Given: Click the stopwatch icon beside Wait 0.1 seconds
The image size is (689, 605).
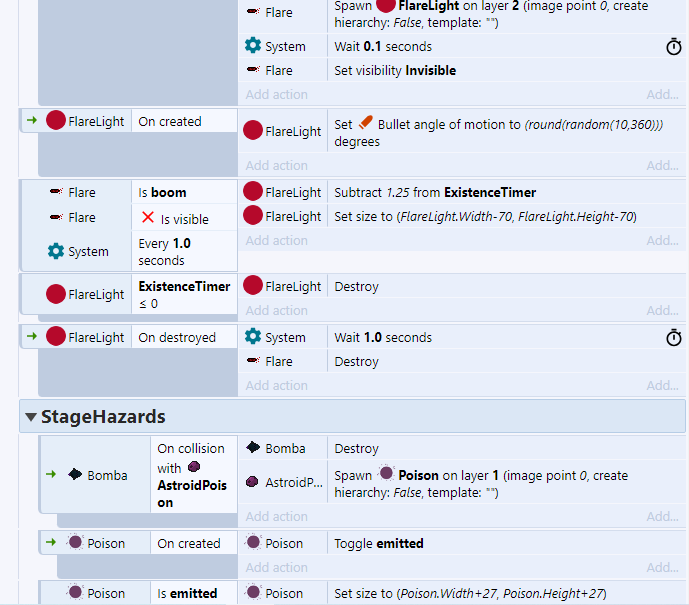Looking at the screenshot, I should coord(674,47).
